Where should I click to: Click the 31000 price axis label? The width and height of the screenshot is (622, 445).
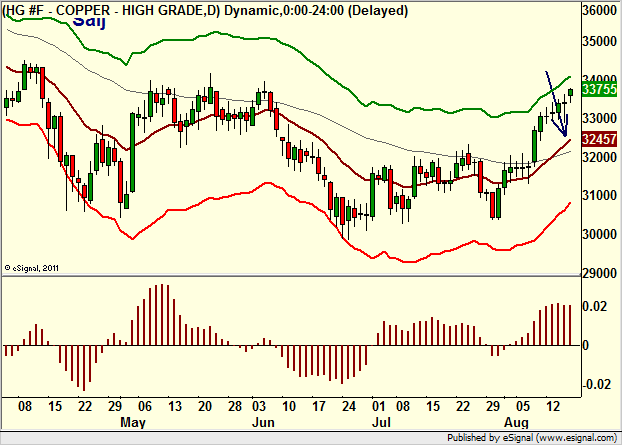tap(600, 196)
